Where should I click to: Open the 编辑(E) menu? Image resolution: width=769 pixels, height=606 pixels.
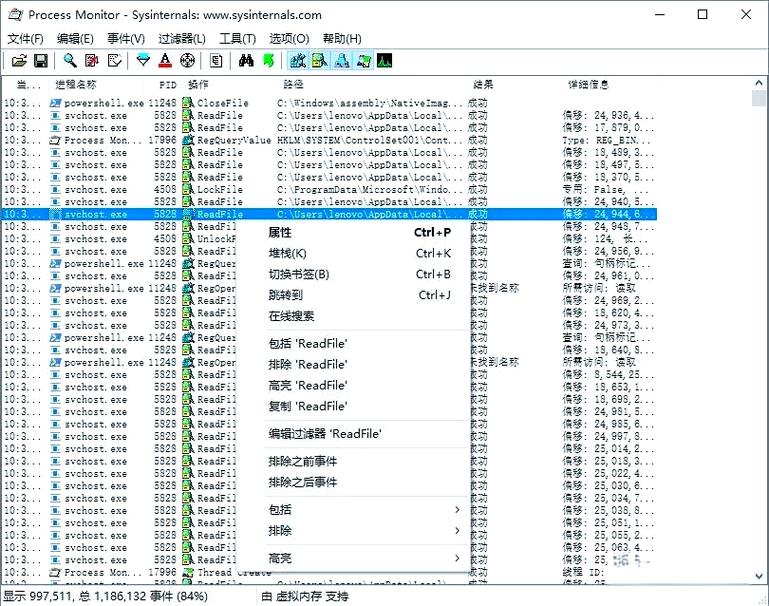(x=75, y=38)
